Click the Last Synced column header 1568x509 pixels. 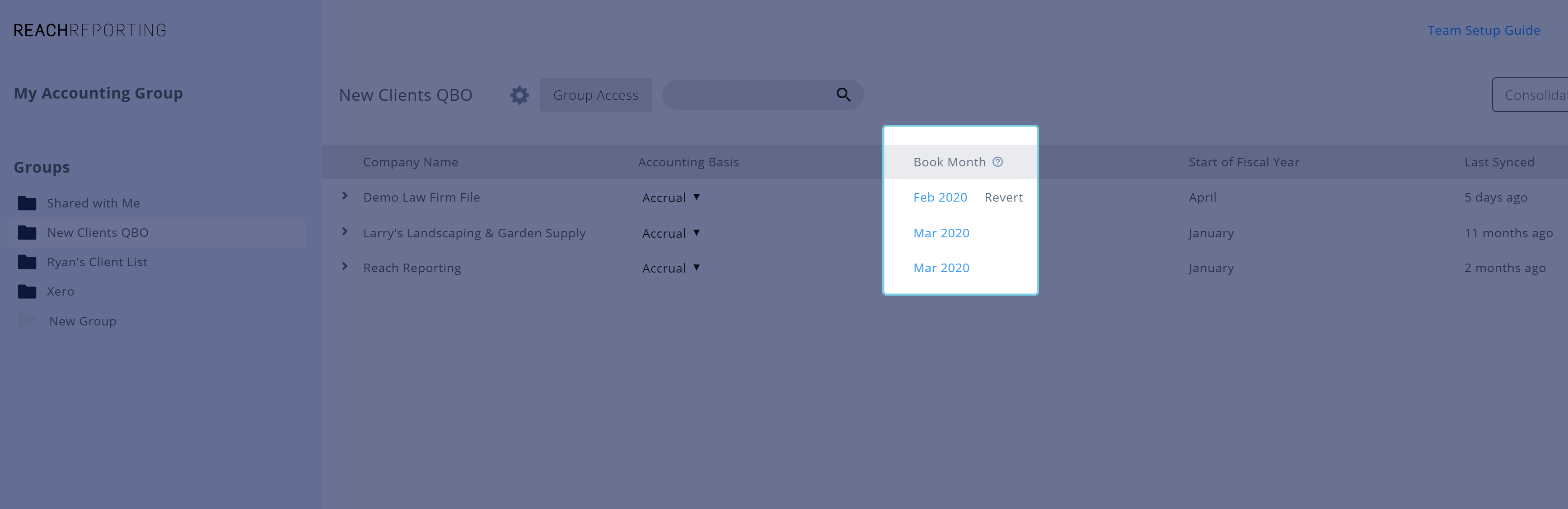[x=1498, y=162]
